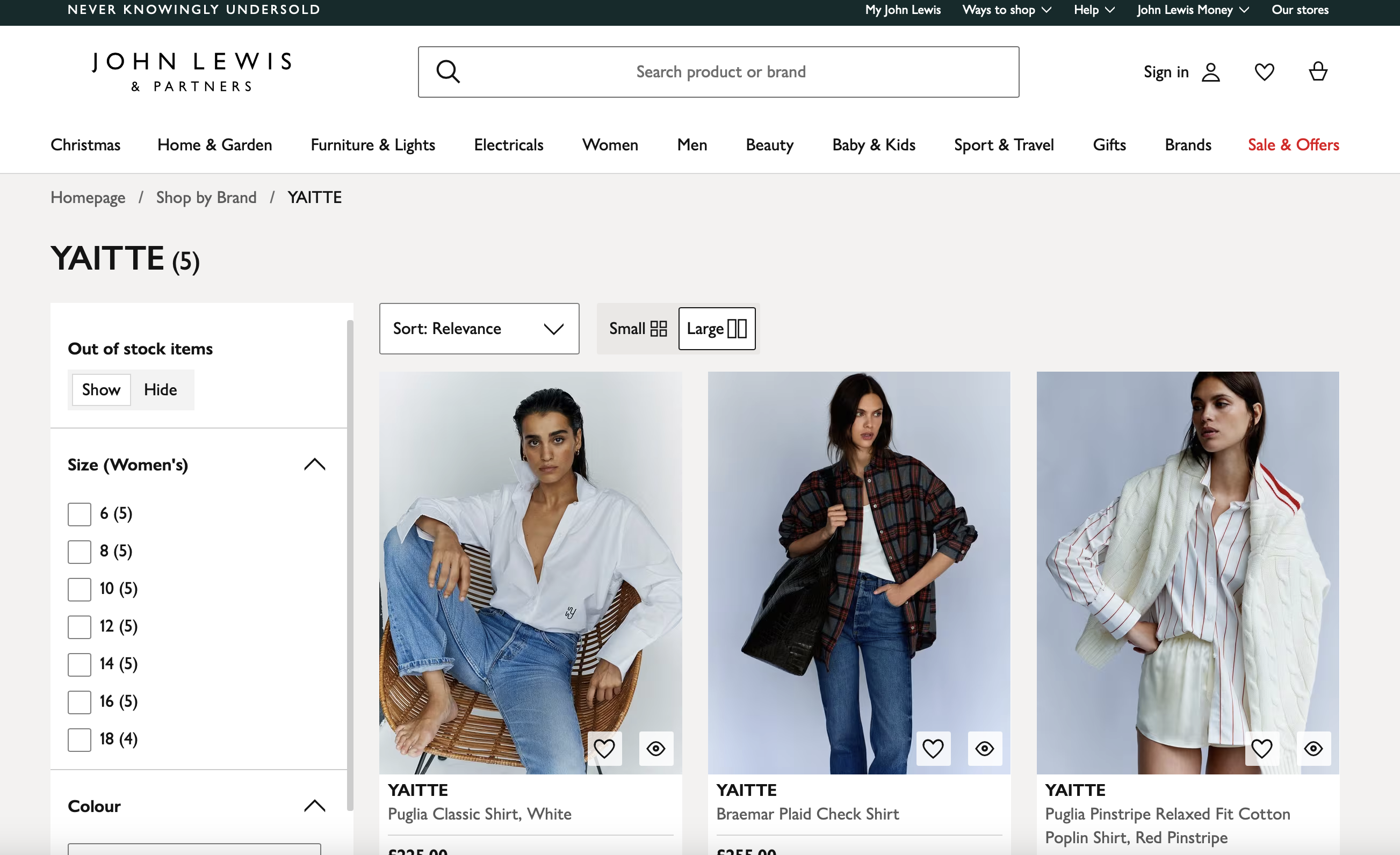Collapse the Size (Women's) filter section
The width and height of the screenshot is (1400, 855).
[314, 464]
